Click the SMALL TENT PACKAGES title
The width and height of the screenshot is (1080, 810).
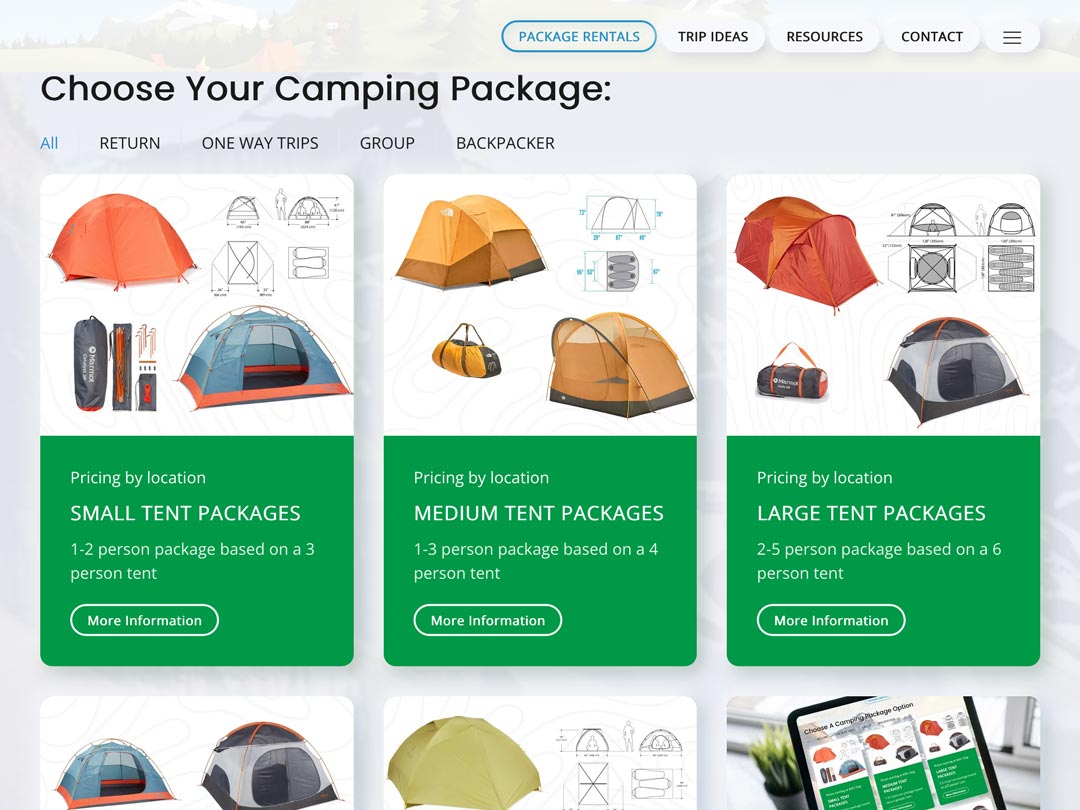click(185, 513)
